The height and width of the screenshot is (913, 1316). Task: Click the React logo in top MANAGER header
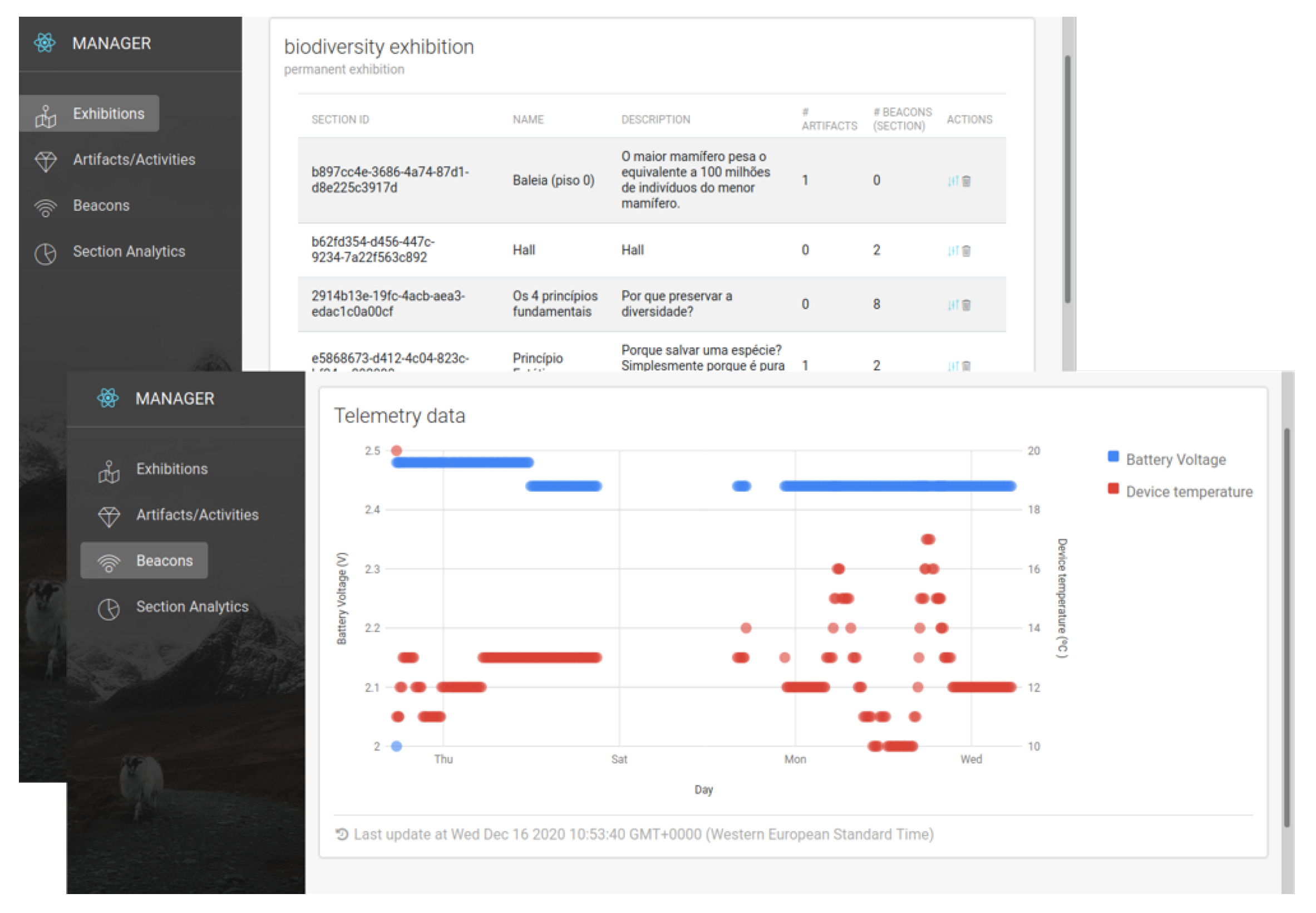click(x=45, y=43)
